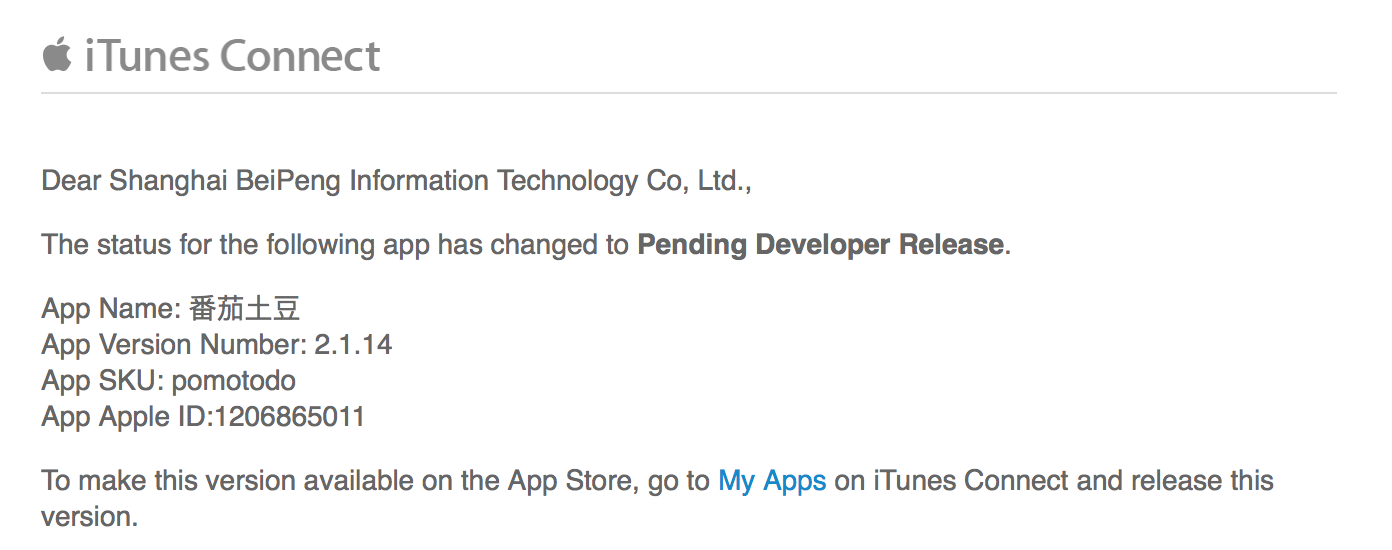
Task: Click the 'App Apple ID:' label
Action: point(127,417)
